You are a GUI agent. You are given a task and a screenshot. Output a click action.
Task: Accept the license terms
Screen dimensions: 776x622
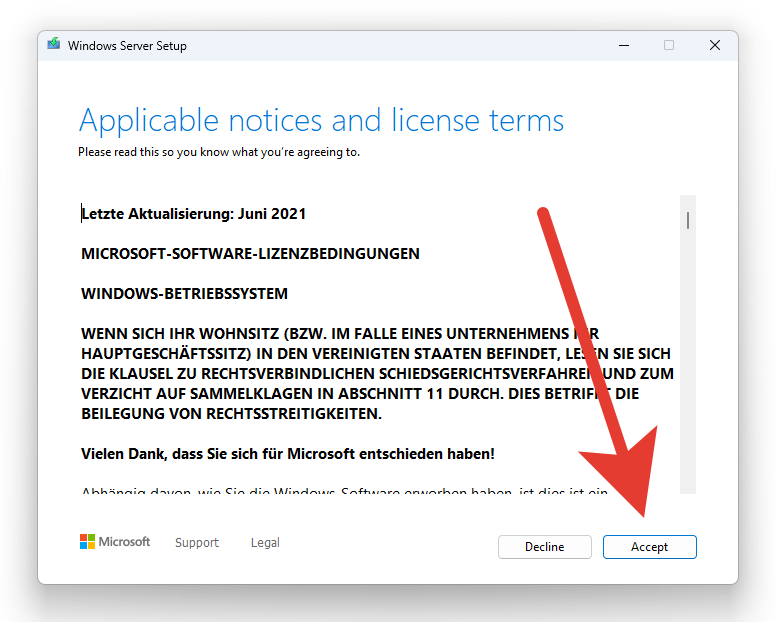pos(649,547)
